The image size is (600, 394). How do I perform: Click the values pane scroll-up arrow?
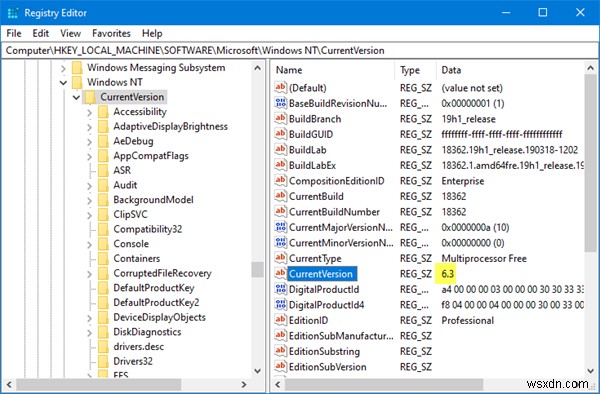[590, 68]
